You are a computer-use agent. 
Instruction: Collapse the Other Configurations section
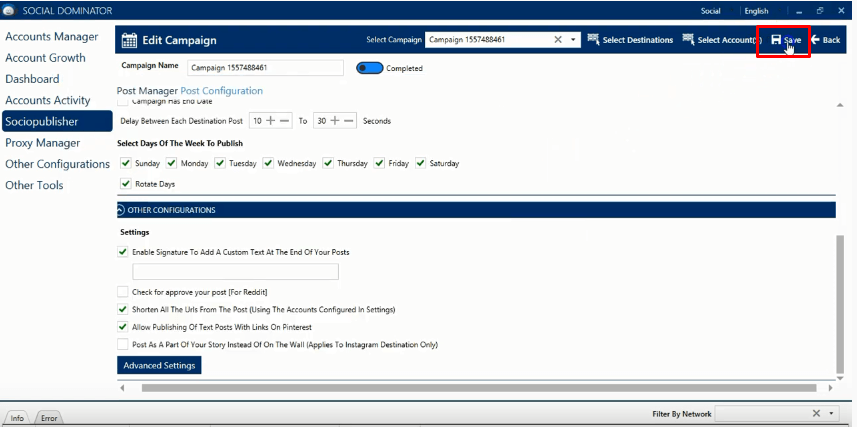[121, 210]
